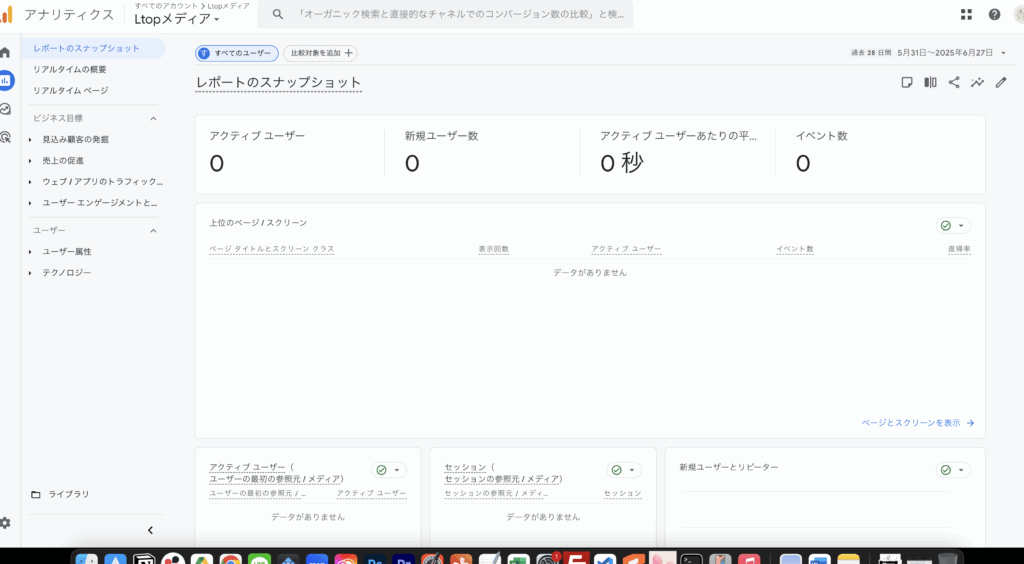Open the Admin settings gear icon
This screenshot has height=564, width=1024.
(5, 523)
